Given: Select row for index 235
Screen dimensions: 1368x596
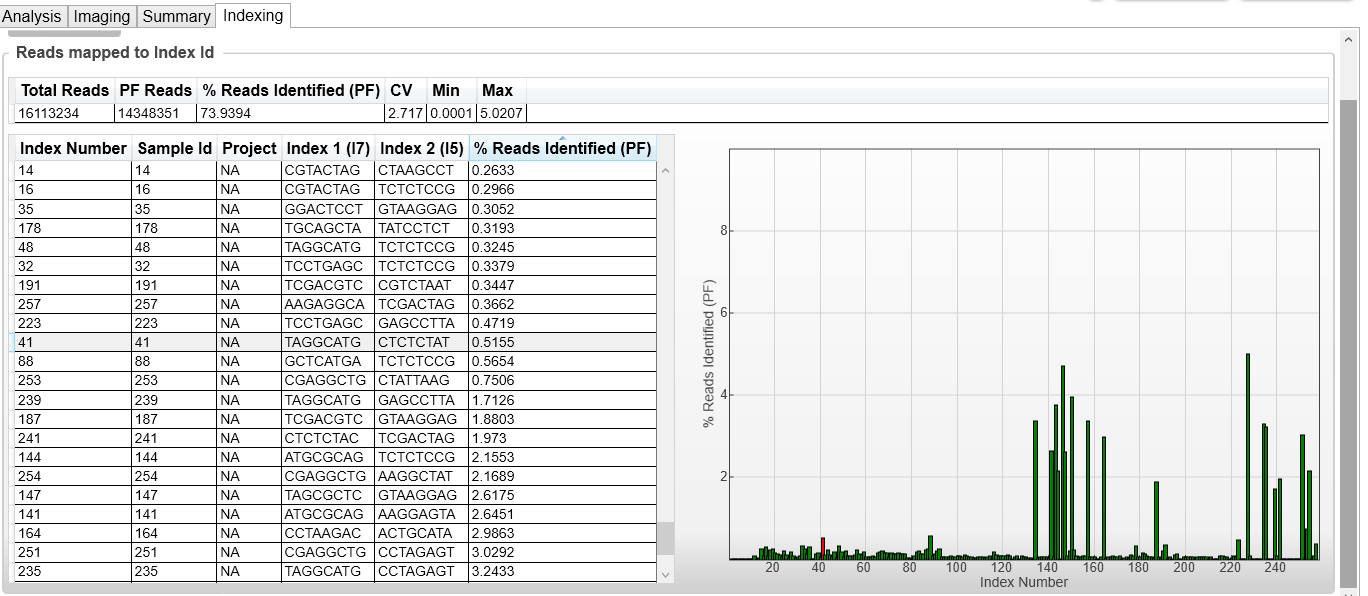Looking at the screenshot, I should tap(335, 571).
